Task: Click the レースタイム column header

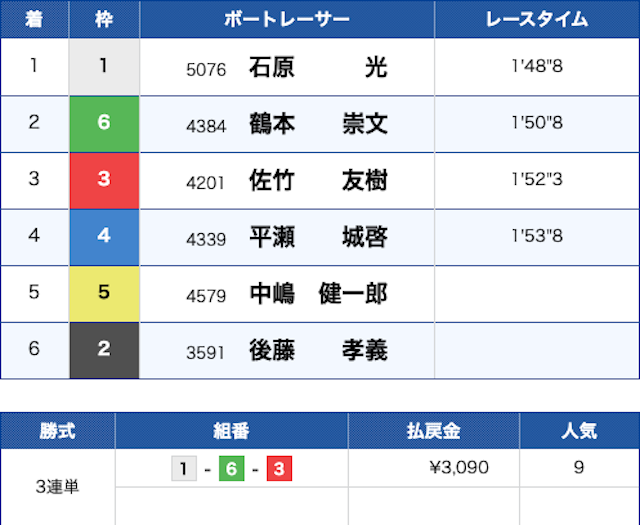Action: coord(537,19)
